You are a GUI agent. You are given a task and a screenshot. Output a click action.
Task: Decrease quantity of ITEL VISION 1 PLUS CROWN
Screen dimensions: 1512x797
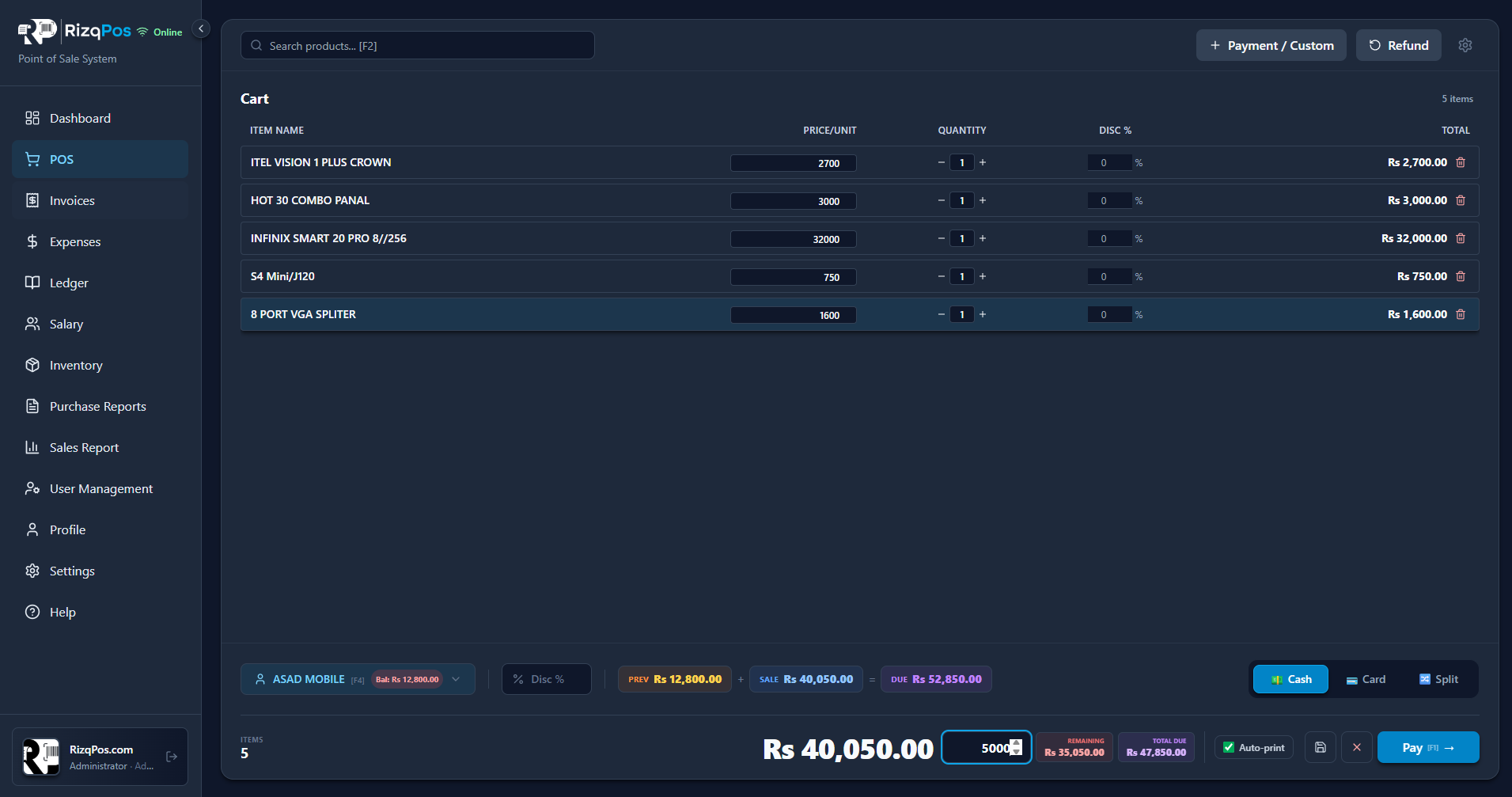click(942, 162)
